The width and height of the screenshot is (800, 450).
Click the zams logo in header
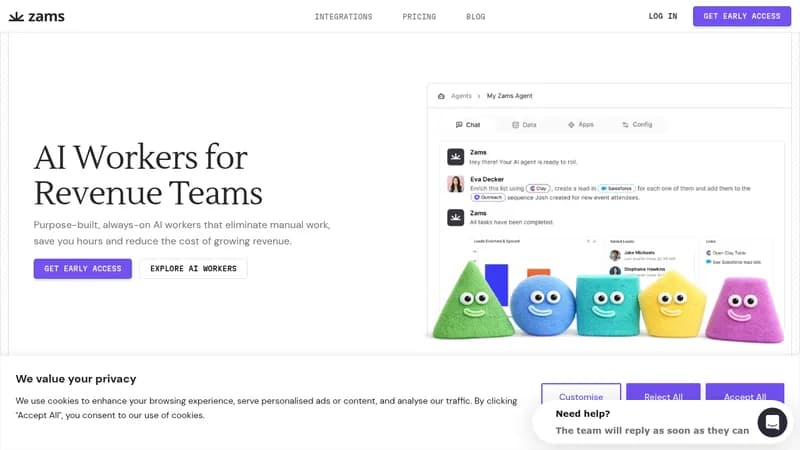[x=37, y=17]
